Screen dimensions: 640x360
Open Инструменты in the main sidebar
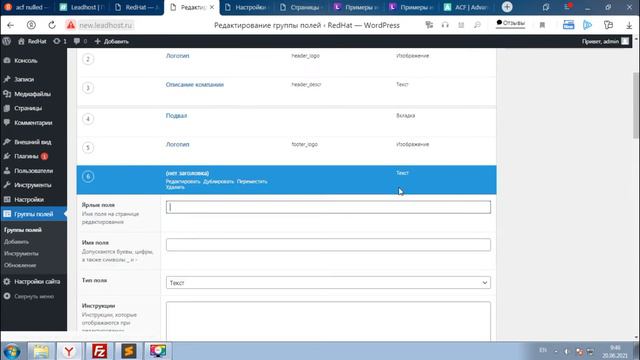click(x=33, y=185)
